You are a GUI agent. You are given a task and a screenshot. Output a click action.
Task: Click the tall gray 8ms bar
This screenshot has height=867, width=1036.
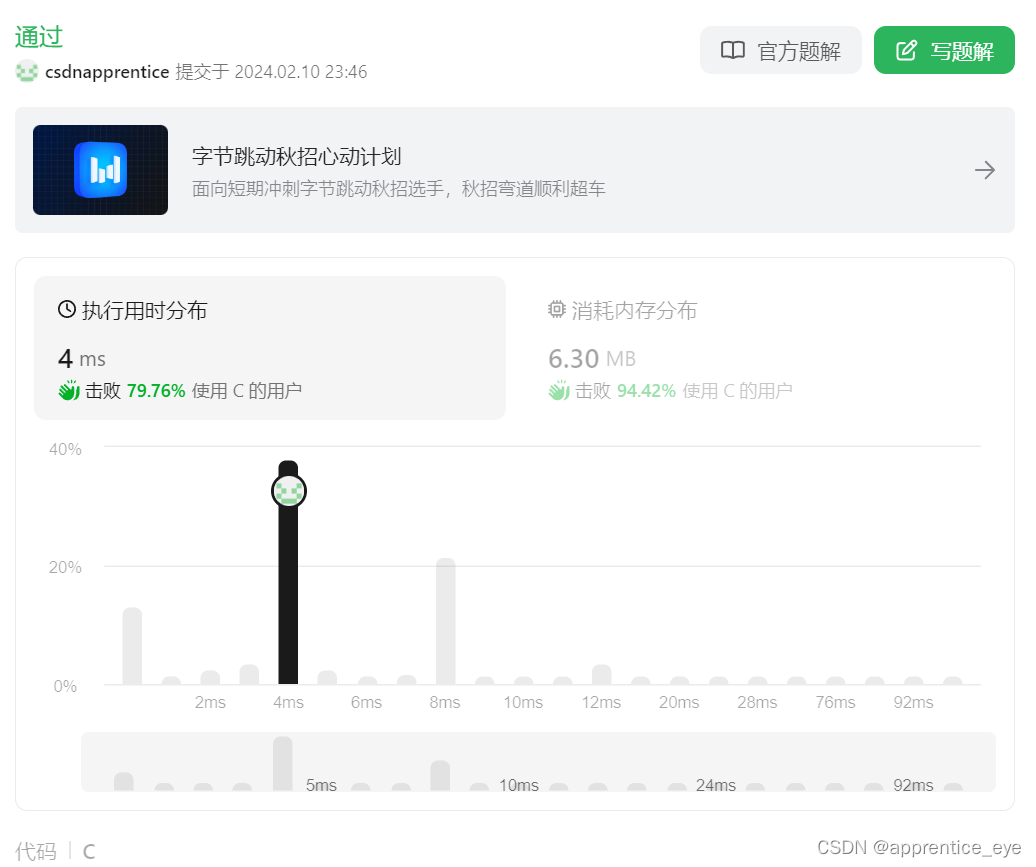(445, 621)
